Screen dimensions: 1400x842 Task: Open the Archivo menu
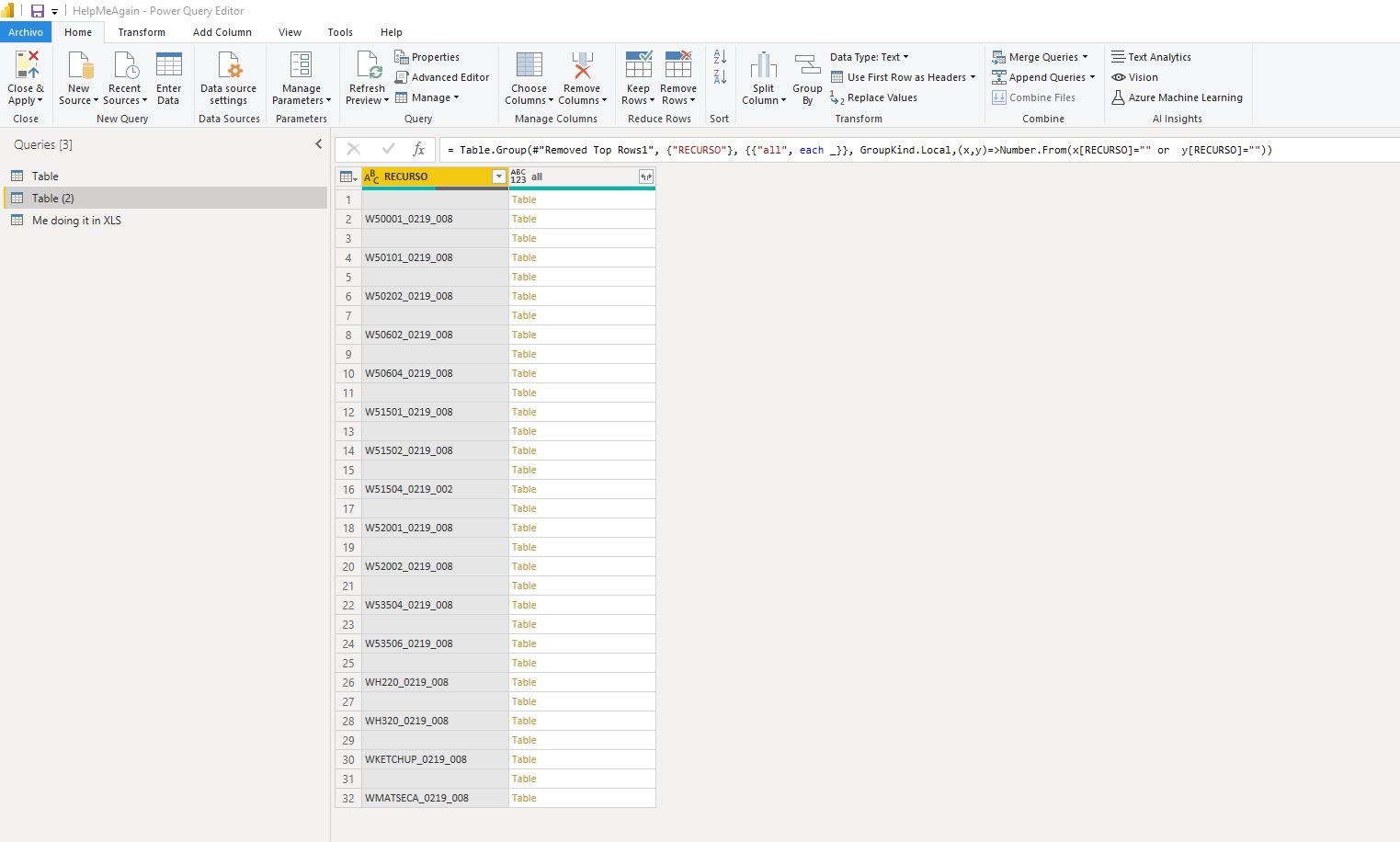pyautogui.click(x=26, y=32)
